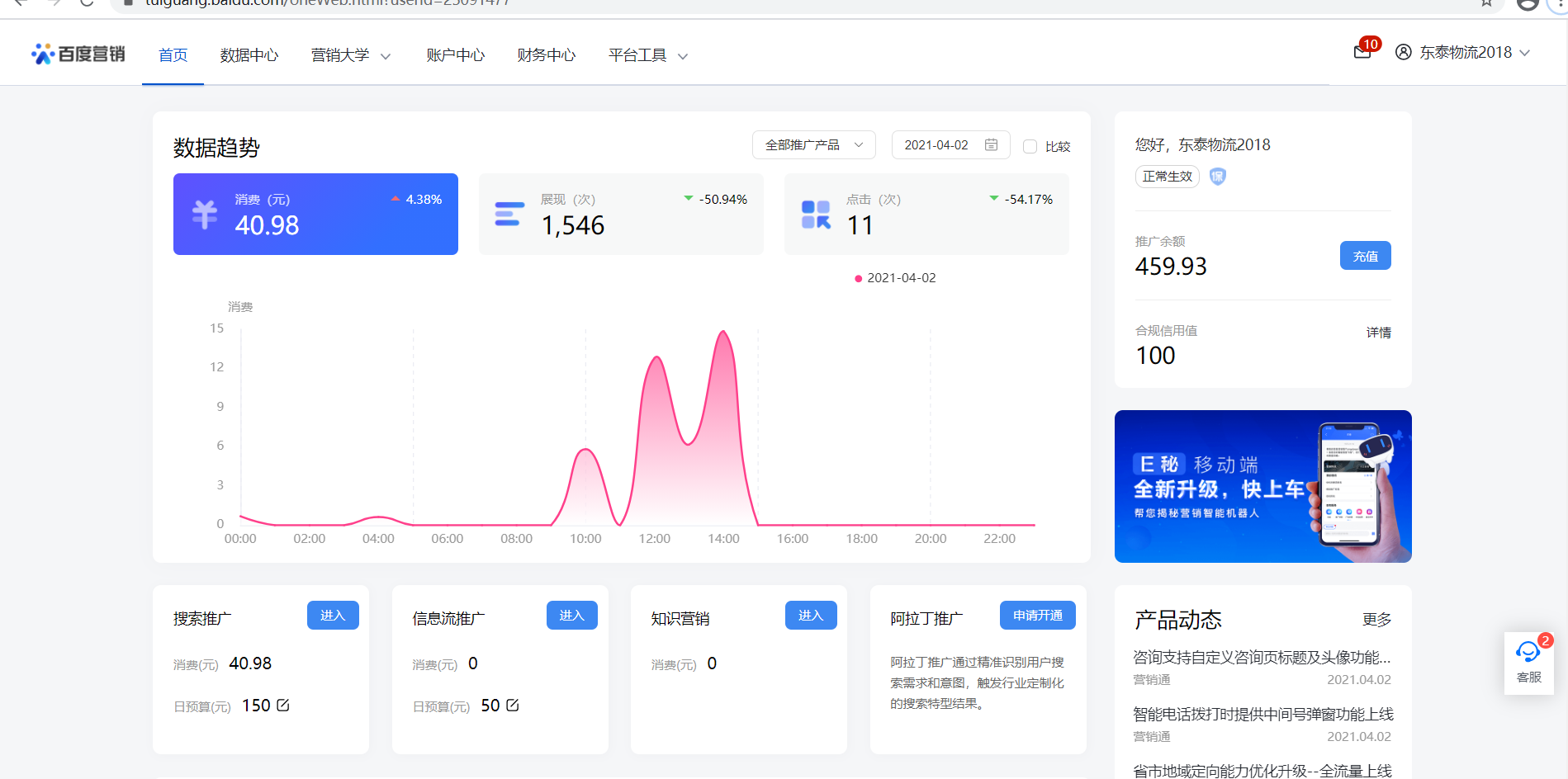Click the yen icon in 消费 card

[x=205, y=215]
